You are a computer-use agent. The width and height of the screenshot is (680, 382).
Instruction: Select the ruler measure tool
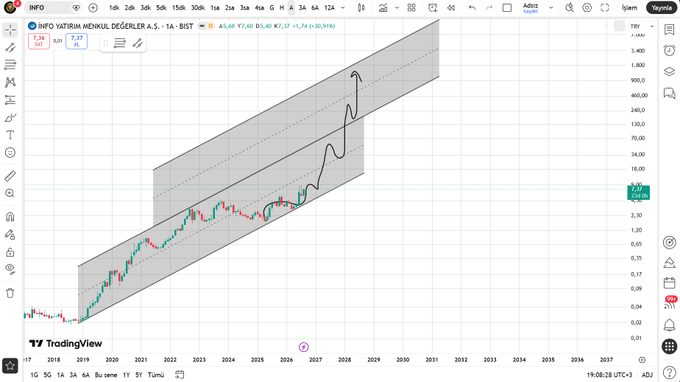pos(10,176)
